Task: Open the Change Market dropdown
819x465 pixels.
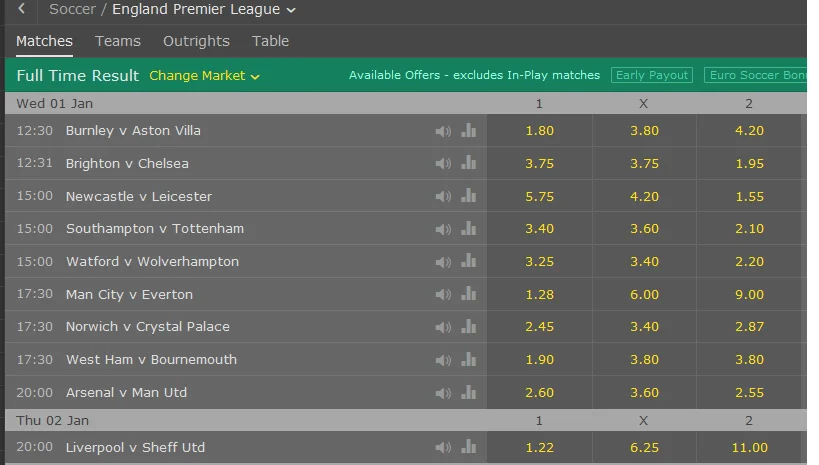Action: (204, 76)
